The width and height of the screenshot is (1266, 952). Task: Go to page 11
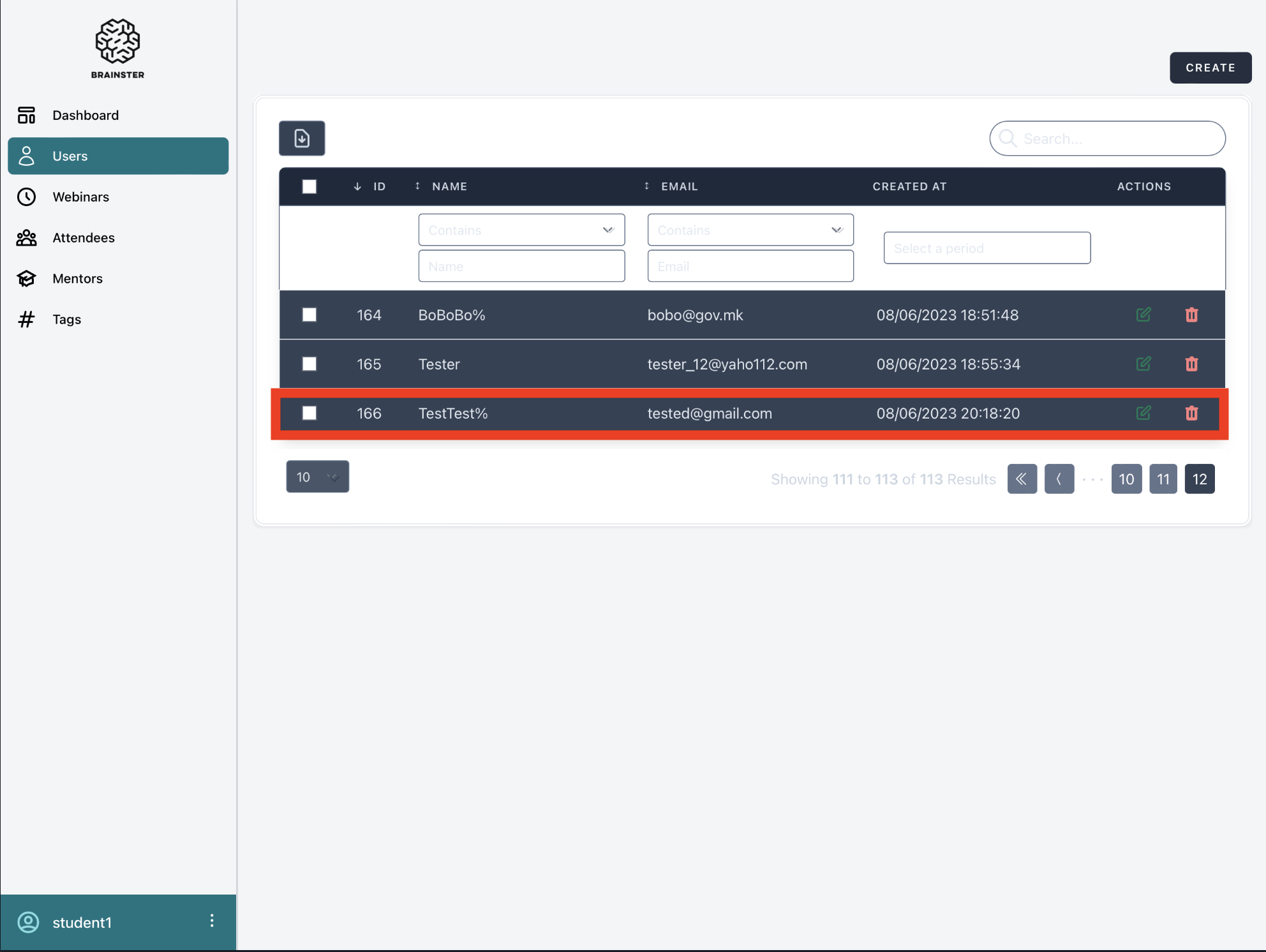(x=1163, y=479)
